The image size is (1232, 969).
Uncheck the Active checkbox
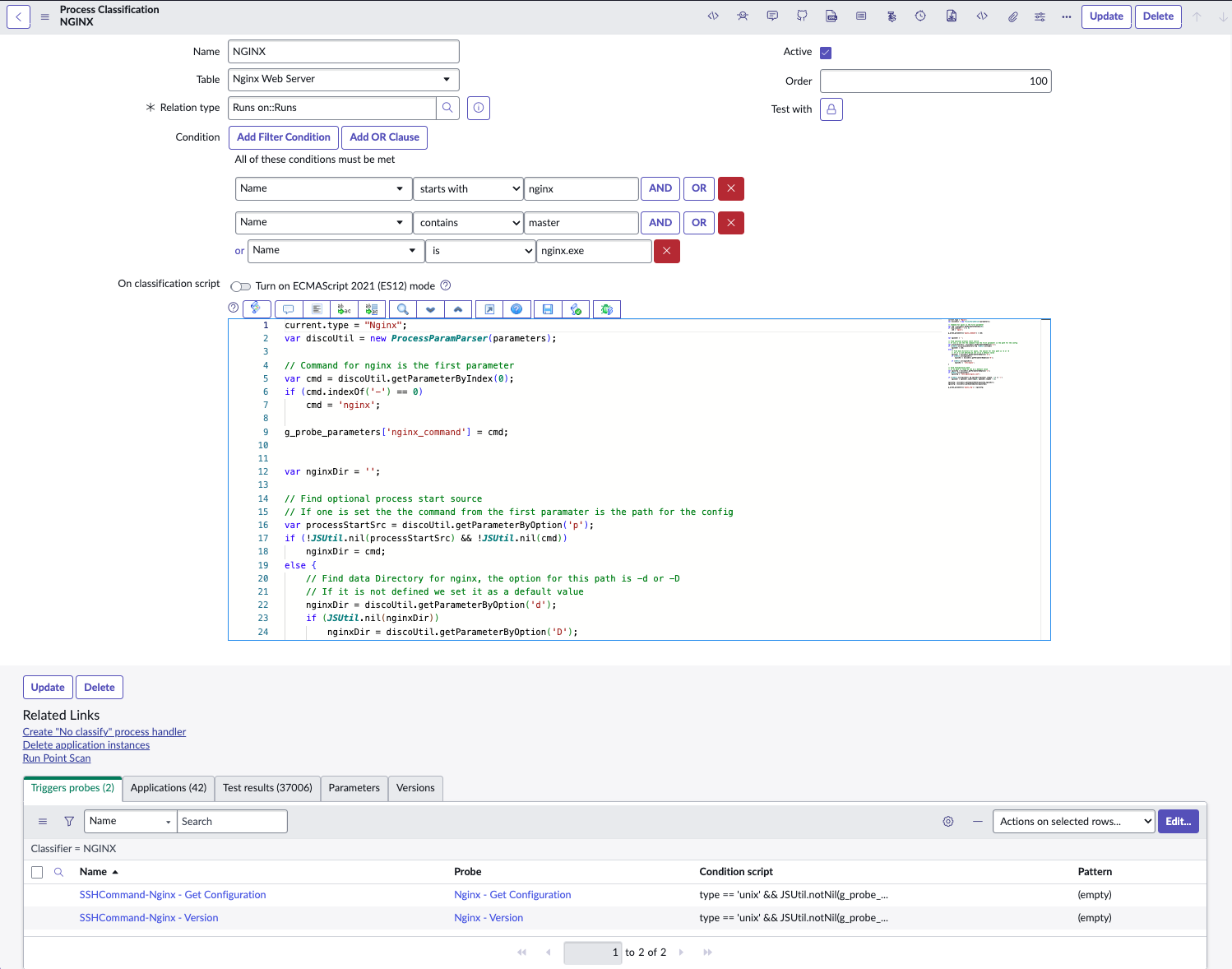pos(826,53)
